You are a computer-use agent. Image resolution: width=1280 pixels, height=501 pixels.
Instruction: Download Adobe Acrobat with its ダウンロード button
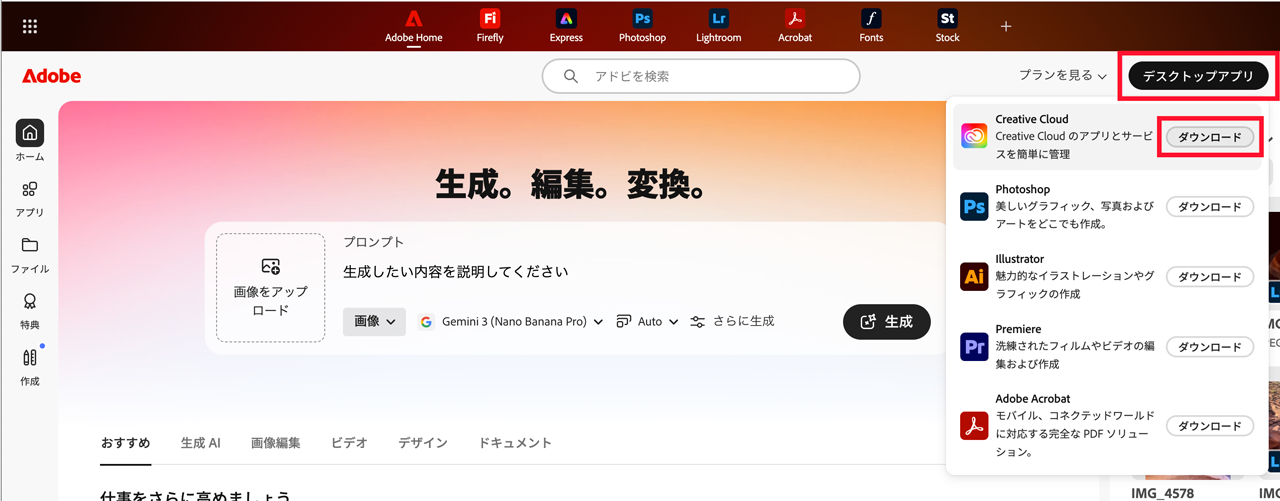(x=1210, y=426)
